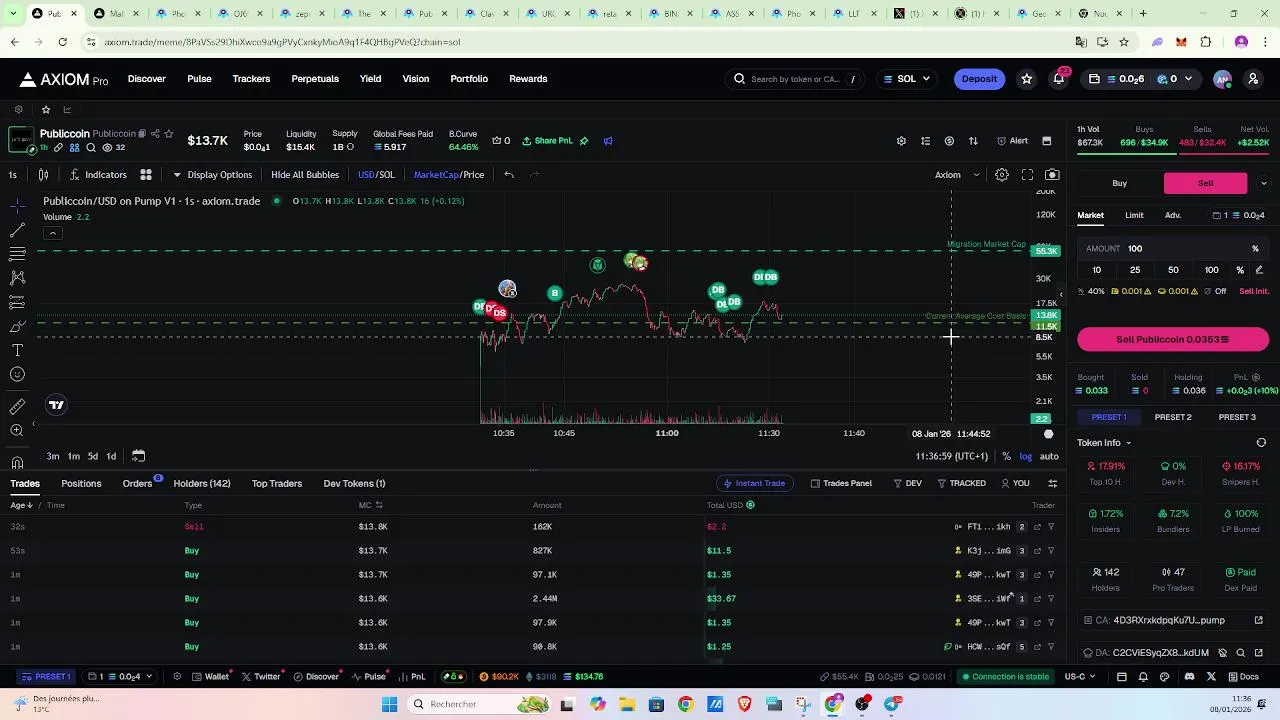Switch to the Top Traders tab
Image resolution: width=1280 pixels, height=720 pixels.
(277, 483)
